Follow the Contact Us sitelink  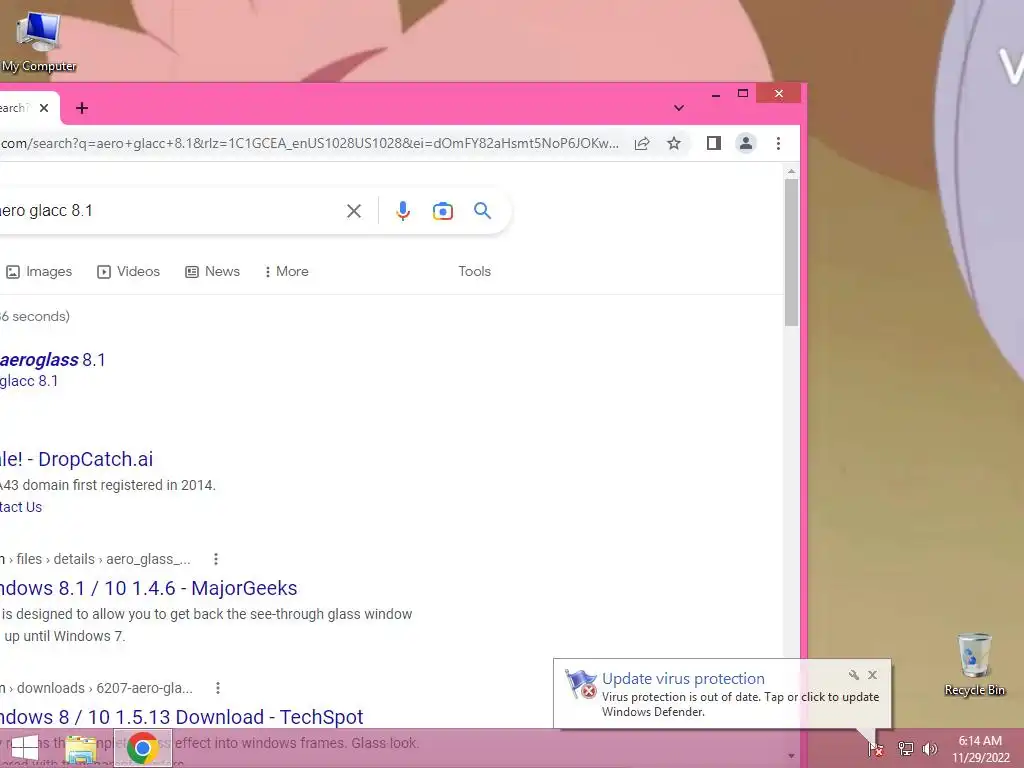(21, 507)
